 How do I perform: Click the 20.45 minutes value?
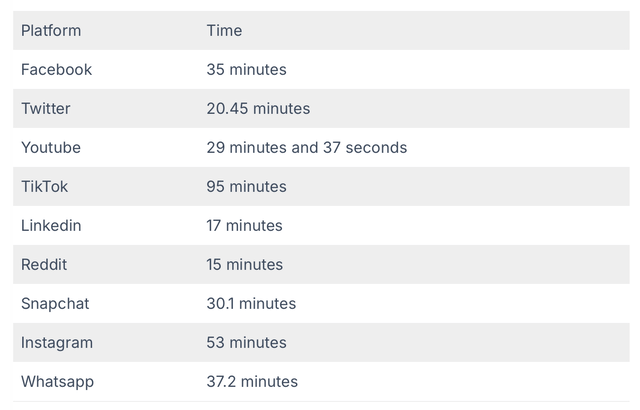(x=258, y=109)
